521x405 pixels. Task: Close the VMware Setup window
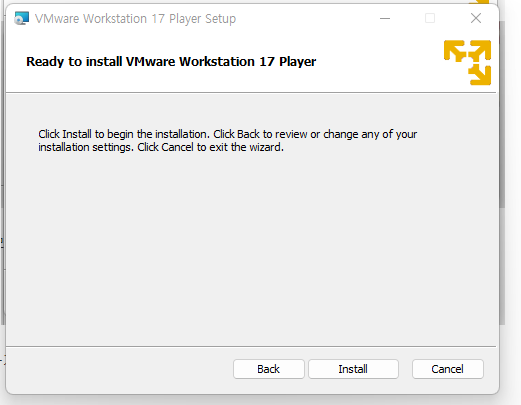[x=476, y=18]
